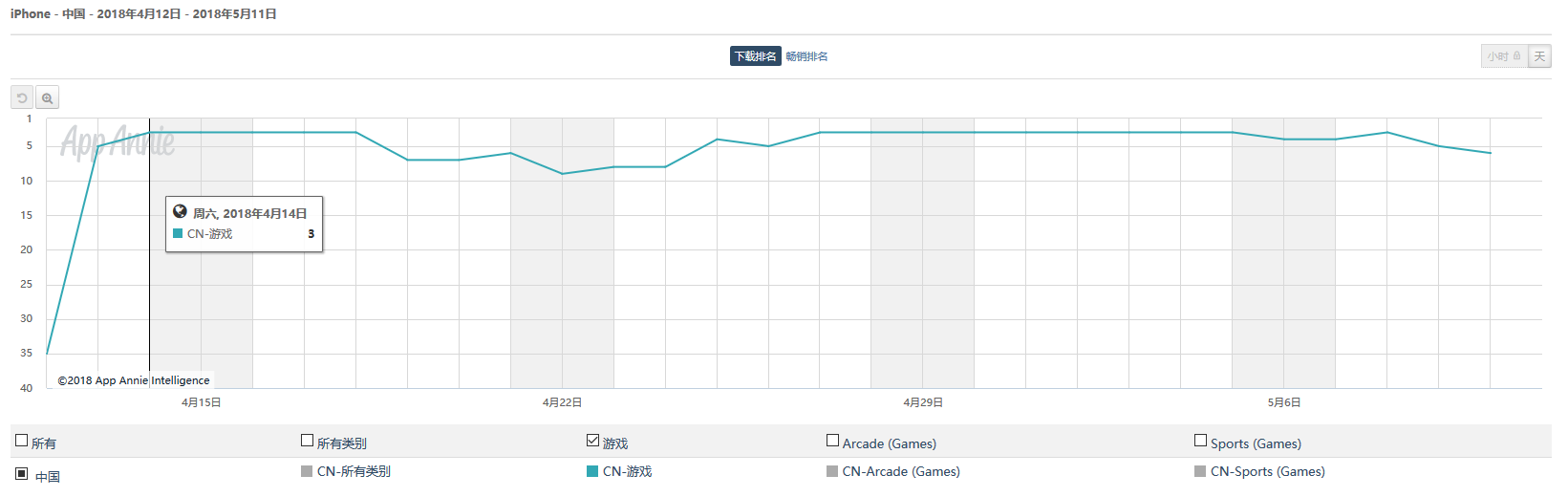Click the 5月6日 axis label
1568x497 pixels.
click(x=1284, y=402)
